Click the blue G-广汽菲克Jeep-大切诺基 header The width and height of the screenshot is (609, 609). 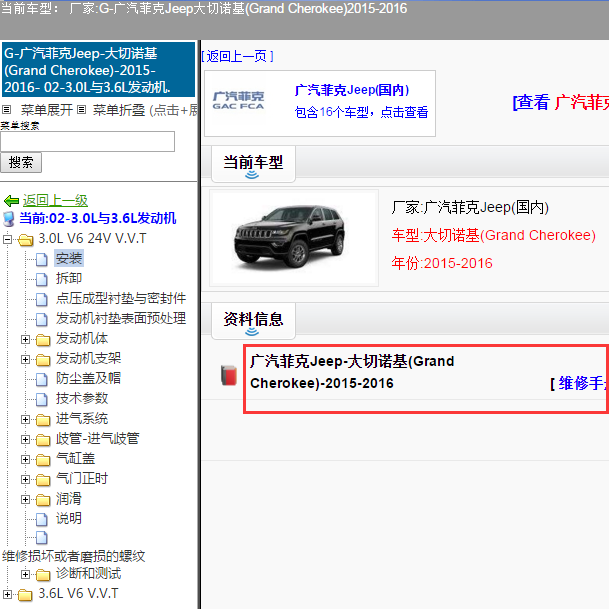[99, 70]
